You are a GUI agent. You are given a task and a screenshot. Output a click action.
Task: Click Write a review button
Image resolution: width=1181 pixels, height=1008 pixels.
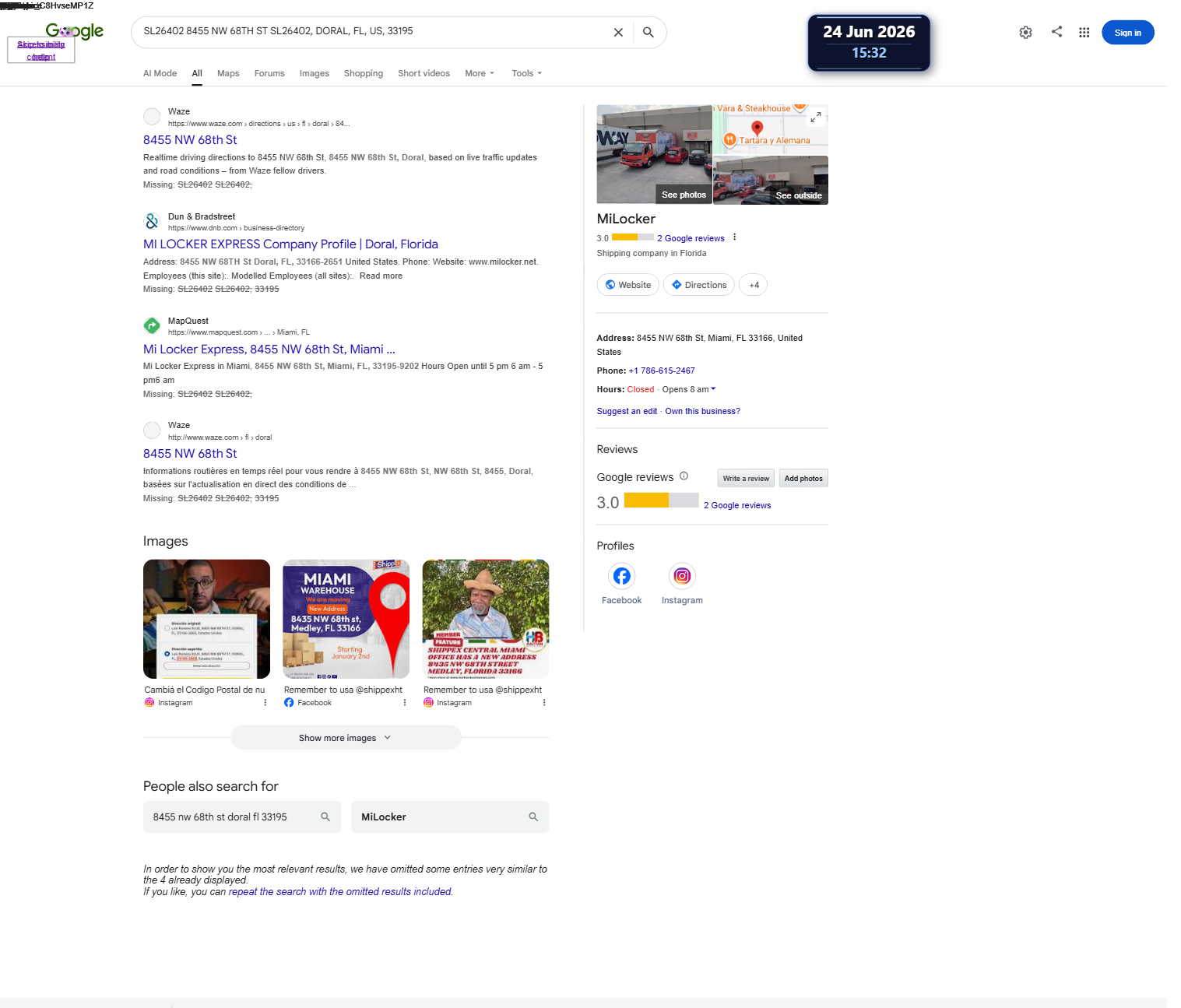click(x=746, y=478)
